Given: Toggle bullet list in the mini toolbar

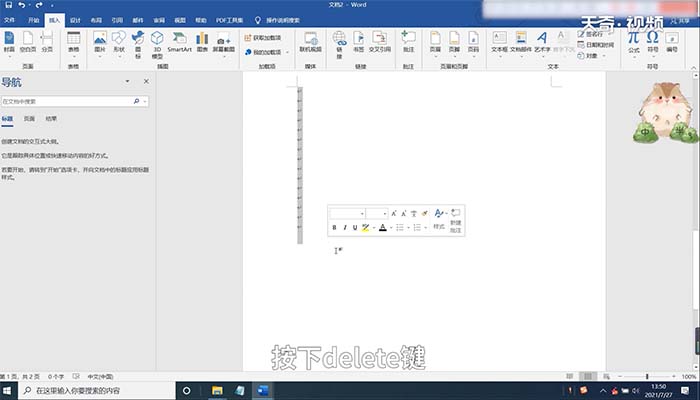Looking at the screenshot, I should [x=400, y=228].
